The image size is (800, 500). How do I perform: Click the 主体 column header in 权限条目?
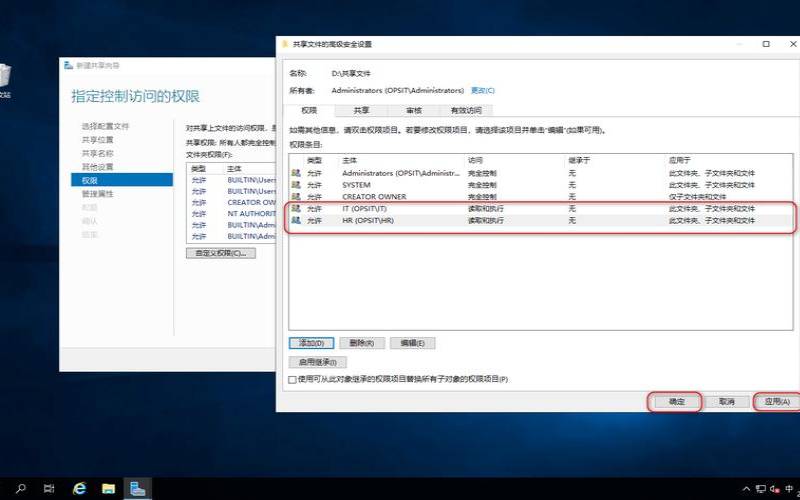349,161
